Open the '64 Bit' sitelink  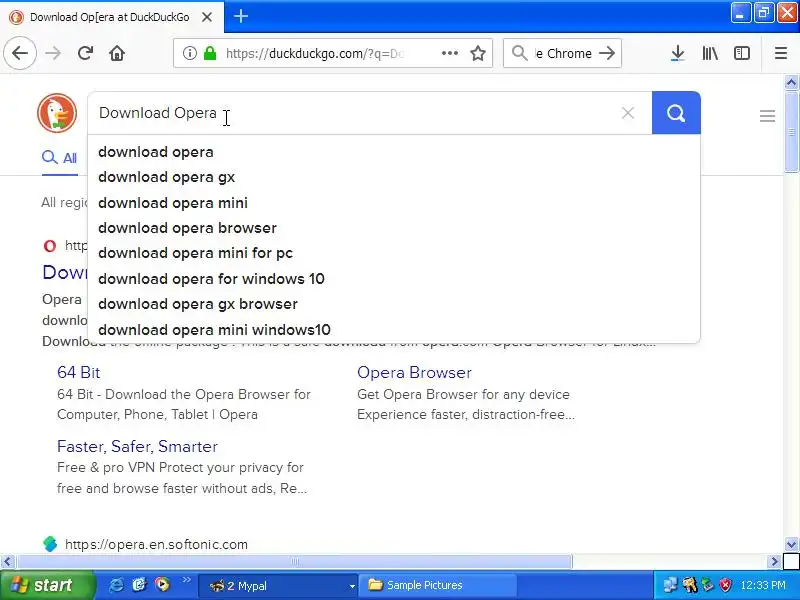click(x=79, y=372)
